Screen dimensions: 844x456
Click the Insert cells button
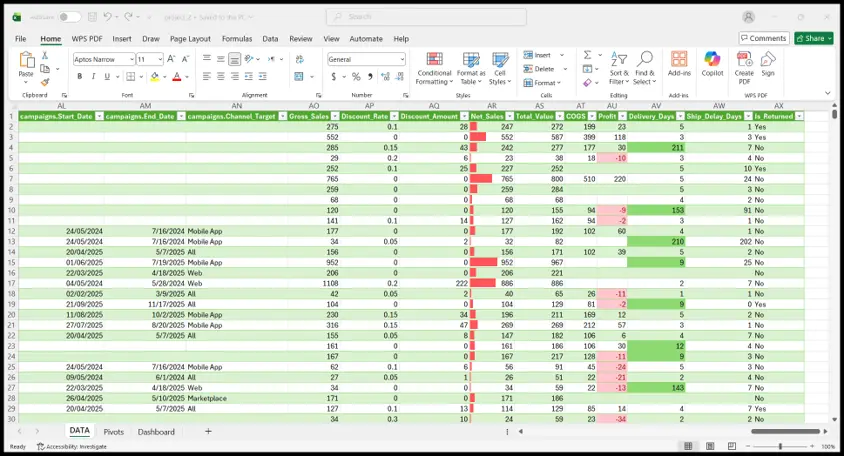tap(537, 55)
